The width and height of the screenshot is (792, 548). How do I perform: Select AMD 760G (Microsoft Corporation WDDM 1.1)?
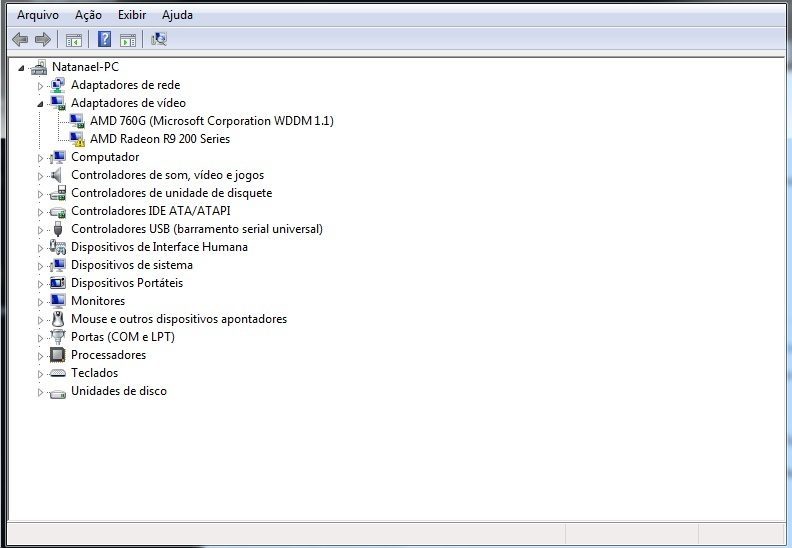point(212,121)
